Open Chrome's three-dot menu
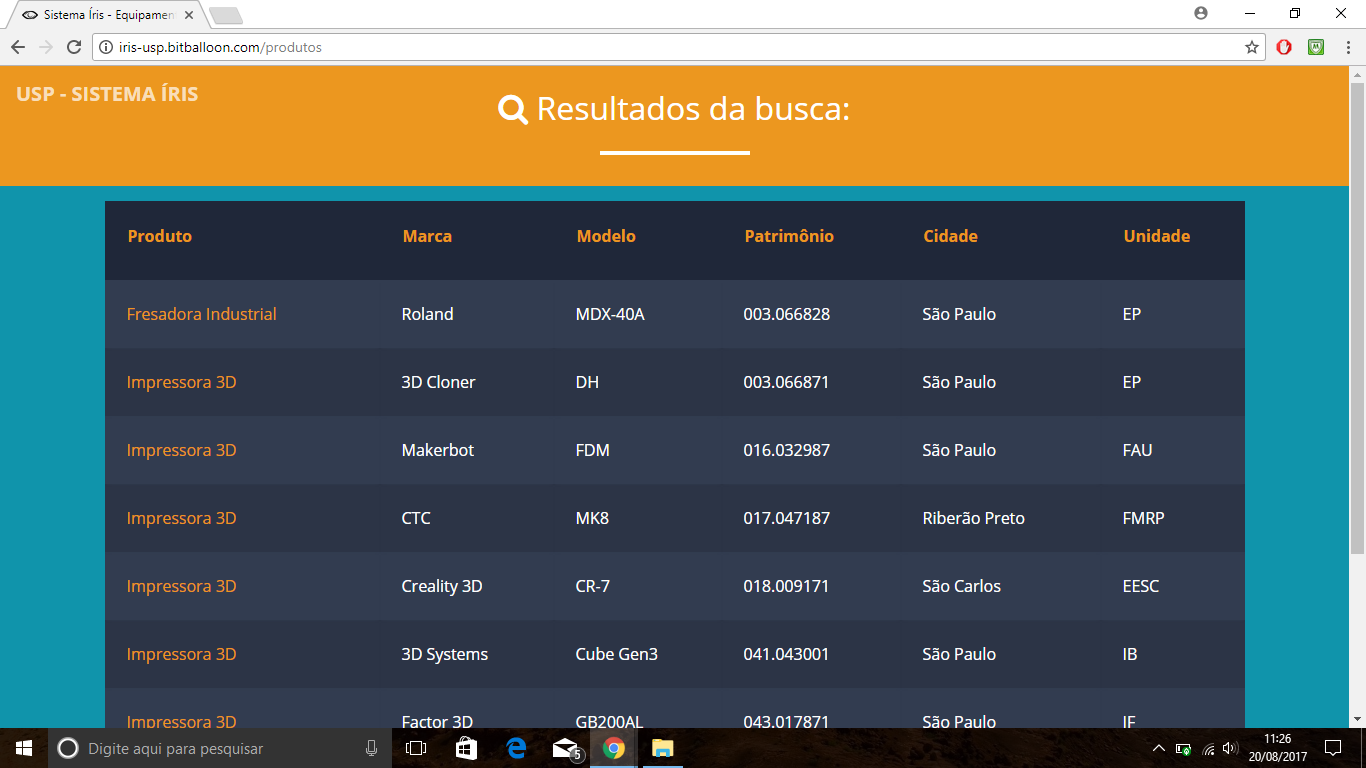Viewport: 1366px width, 768px height. coord(1347,47)
